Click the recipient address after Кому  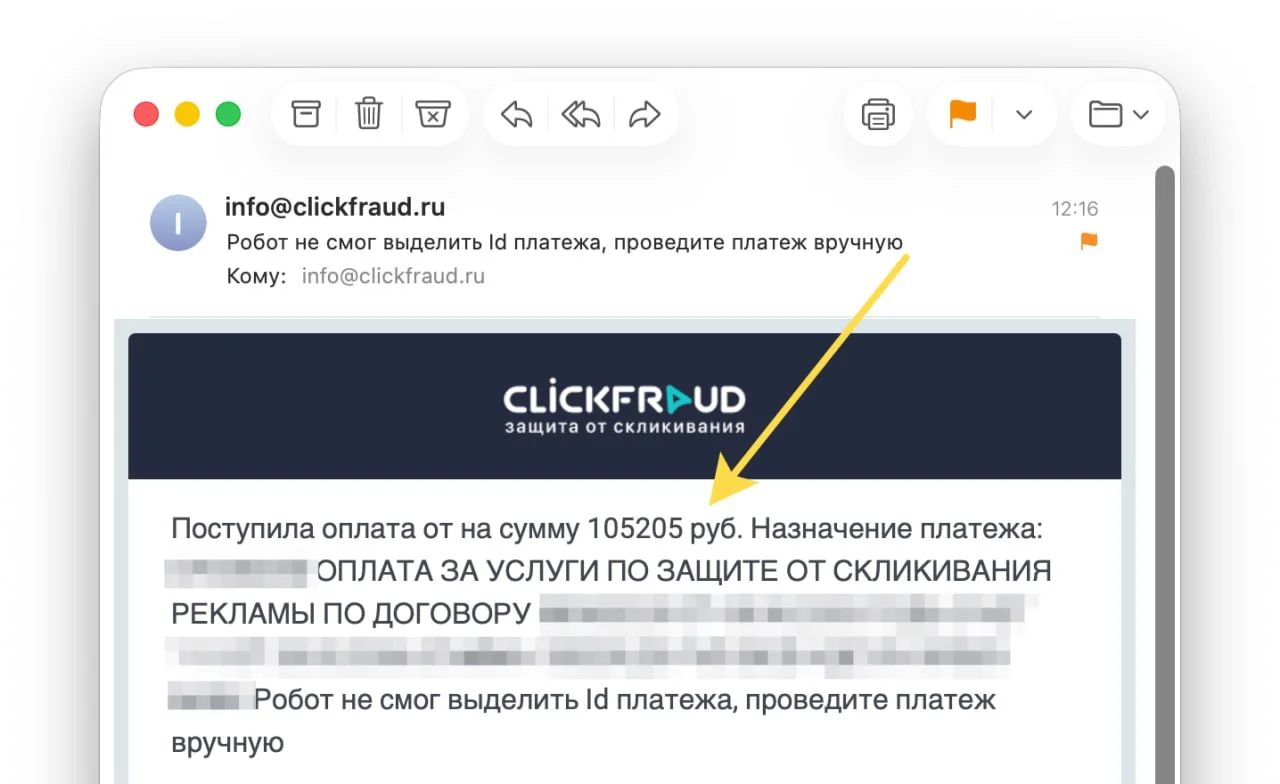393,276
